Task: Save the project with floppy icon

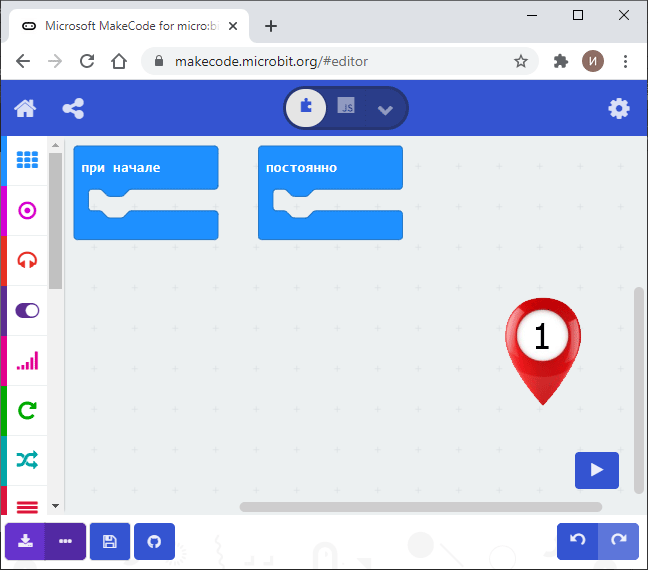Action: (110, 541)
